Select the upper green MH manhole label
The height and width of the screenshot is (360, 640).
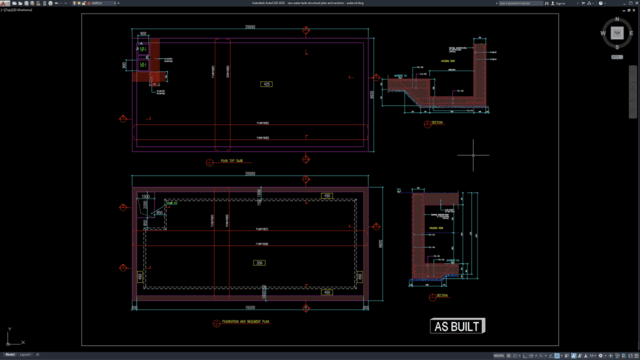tap(143, 49)
